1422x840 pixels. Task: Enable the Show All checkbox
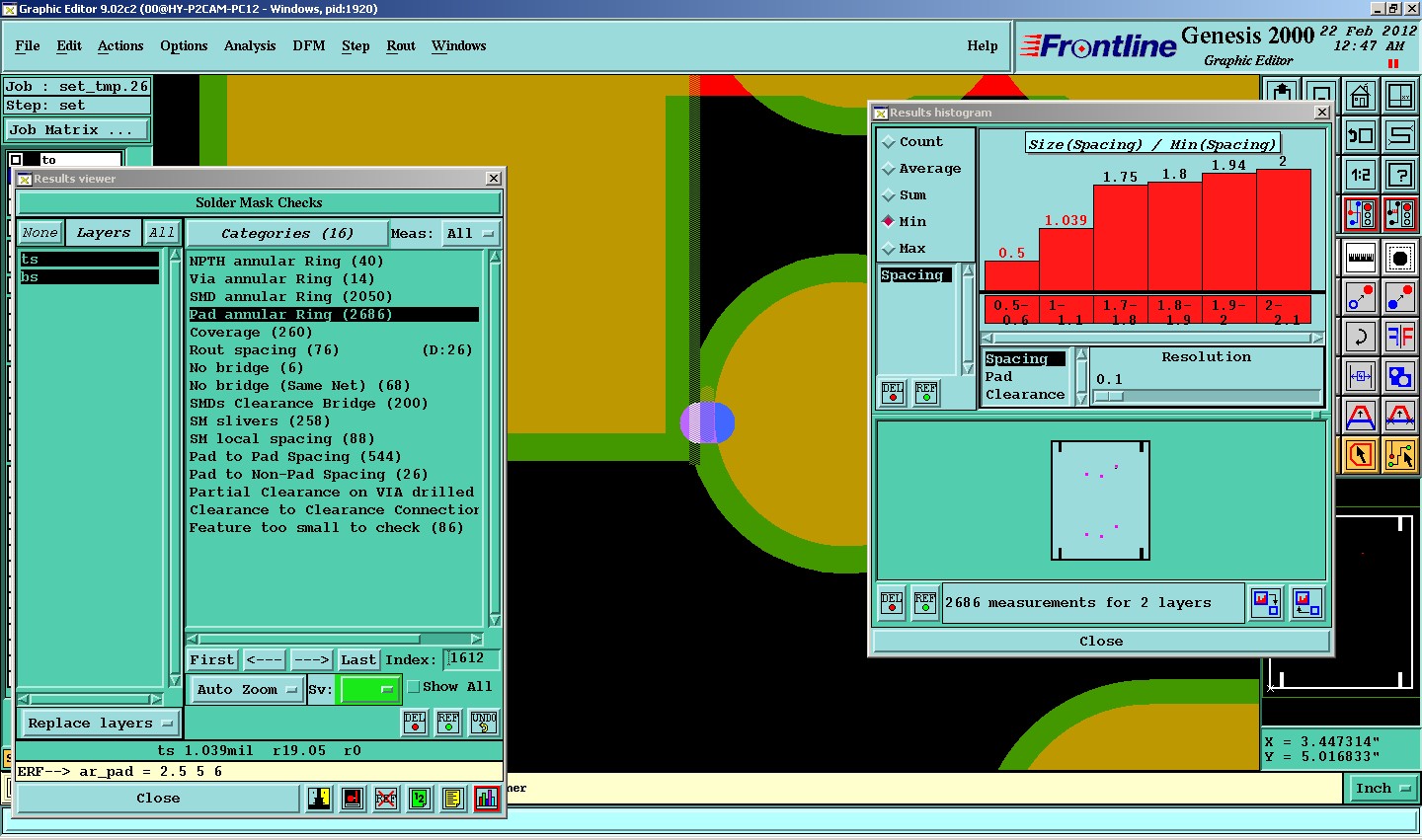tap(414, 686)
